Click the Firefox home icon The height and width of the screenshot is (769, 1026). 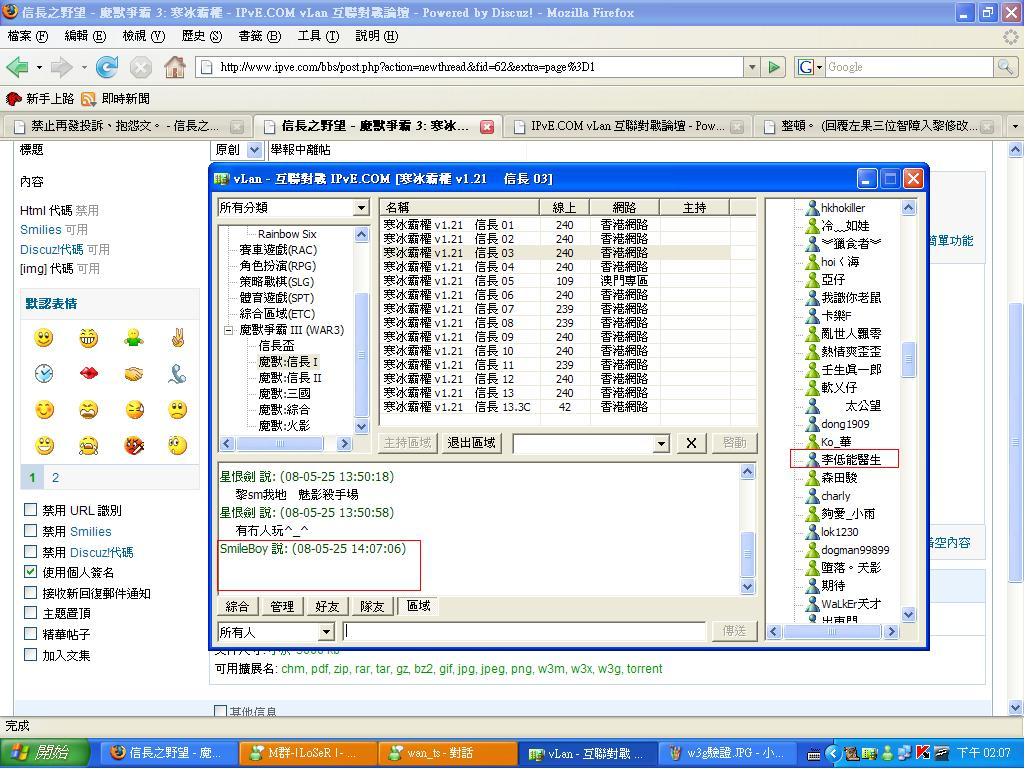pyautogui.click(x=174, y=67)
